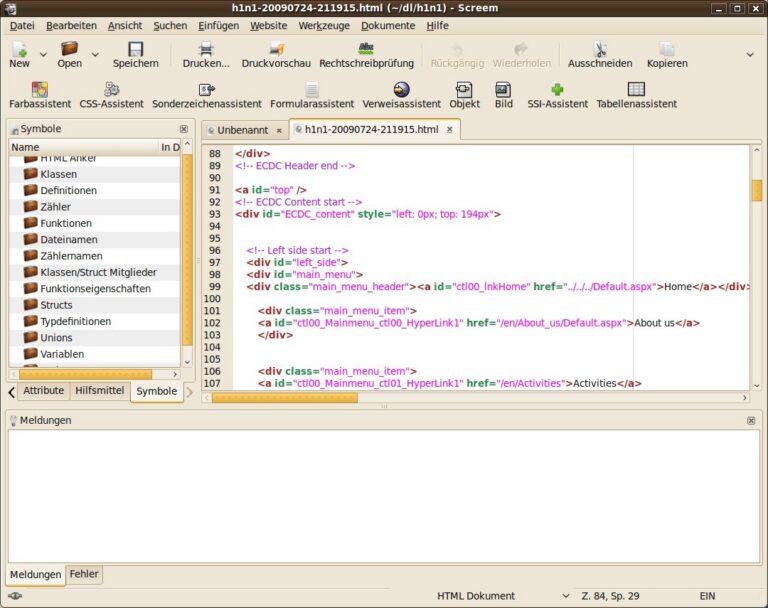Viewport: 768px width, 608px height.
Task: Run Rechtschreibprüfung spell check
Action: 366,55
